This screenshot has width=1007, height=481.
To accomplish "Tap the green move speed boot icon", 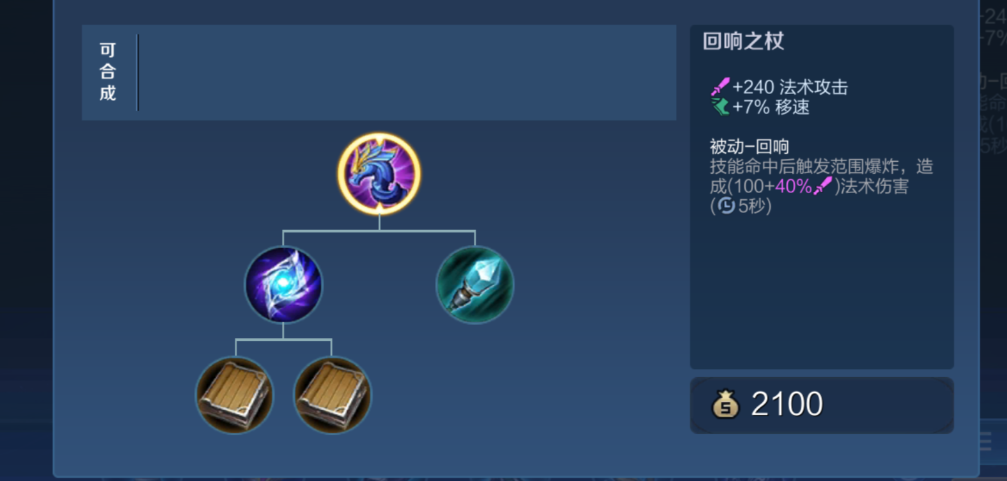I will pyautogui.click(x=721, y=107).
